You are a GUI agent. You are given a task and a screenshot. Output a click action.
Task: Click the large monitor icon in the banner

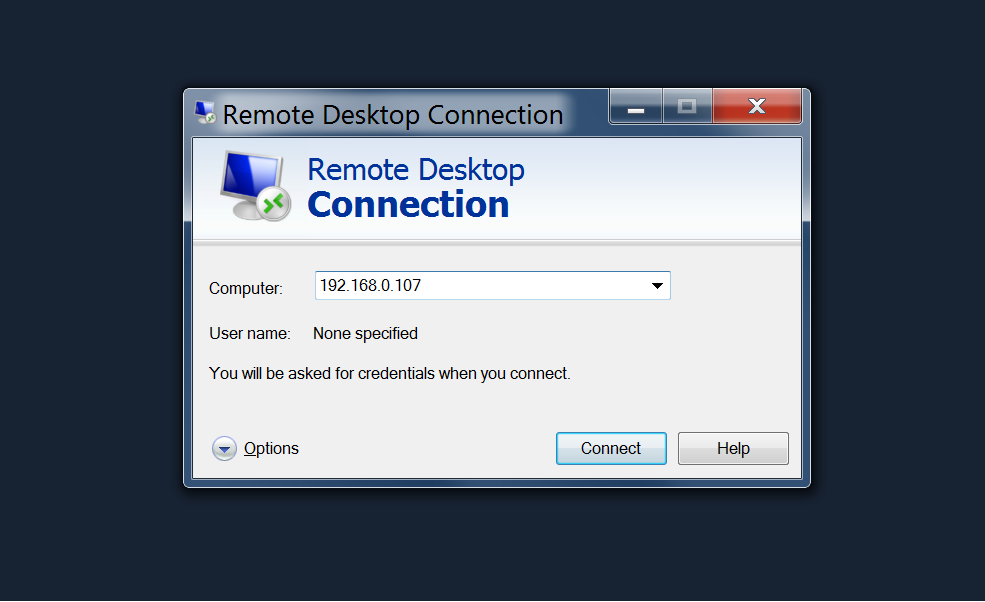tap(254, 185)
